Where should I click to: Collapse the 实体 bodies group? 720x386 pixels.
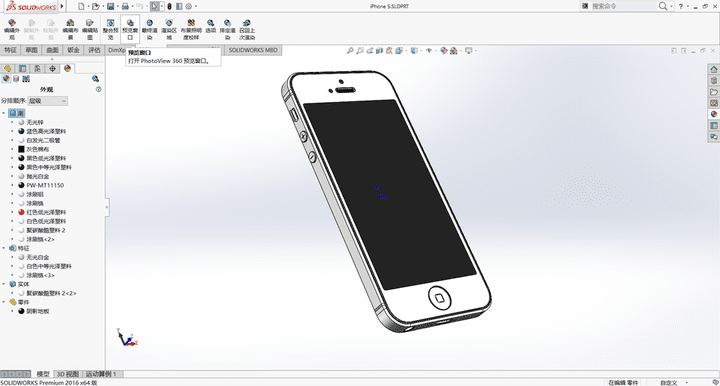tap(4, 284)
